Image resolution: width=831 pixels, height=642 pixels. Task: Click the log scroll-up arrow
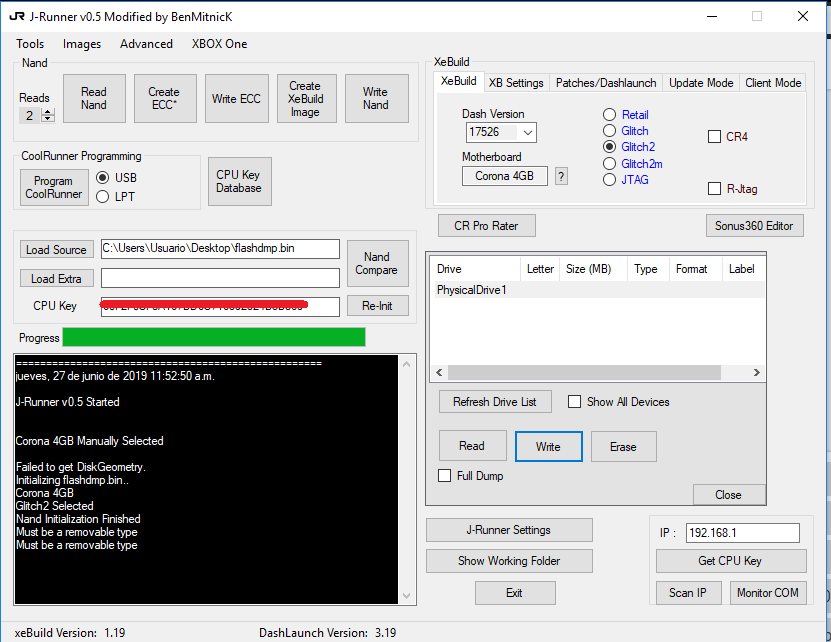pyautogui.click(x=406, y=364)
